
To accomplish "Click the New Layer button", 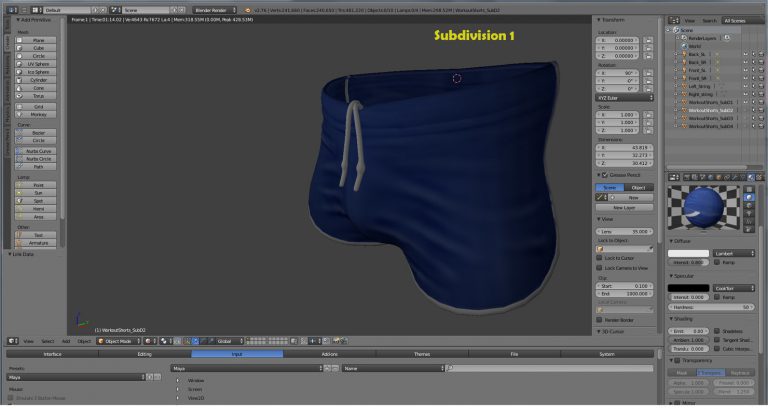I will pos(625,207).
